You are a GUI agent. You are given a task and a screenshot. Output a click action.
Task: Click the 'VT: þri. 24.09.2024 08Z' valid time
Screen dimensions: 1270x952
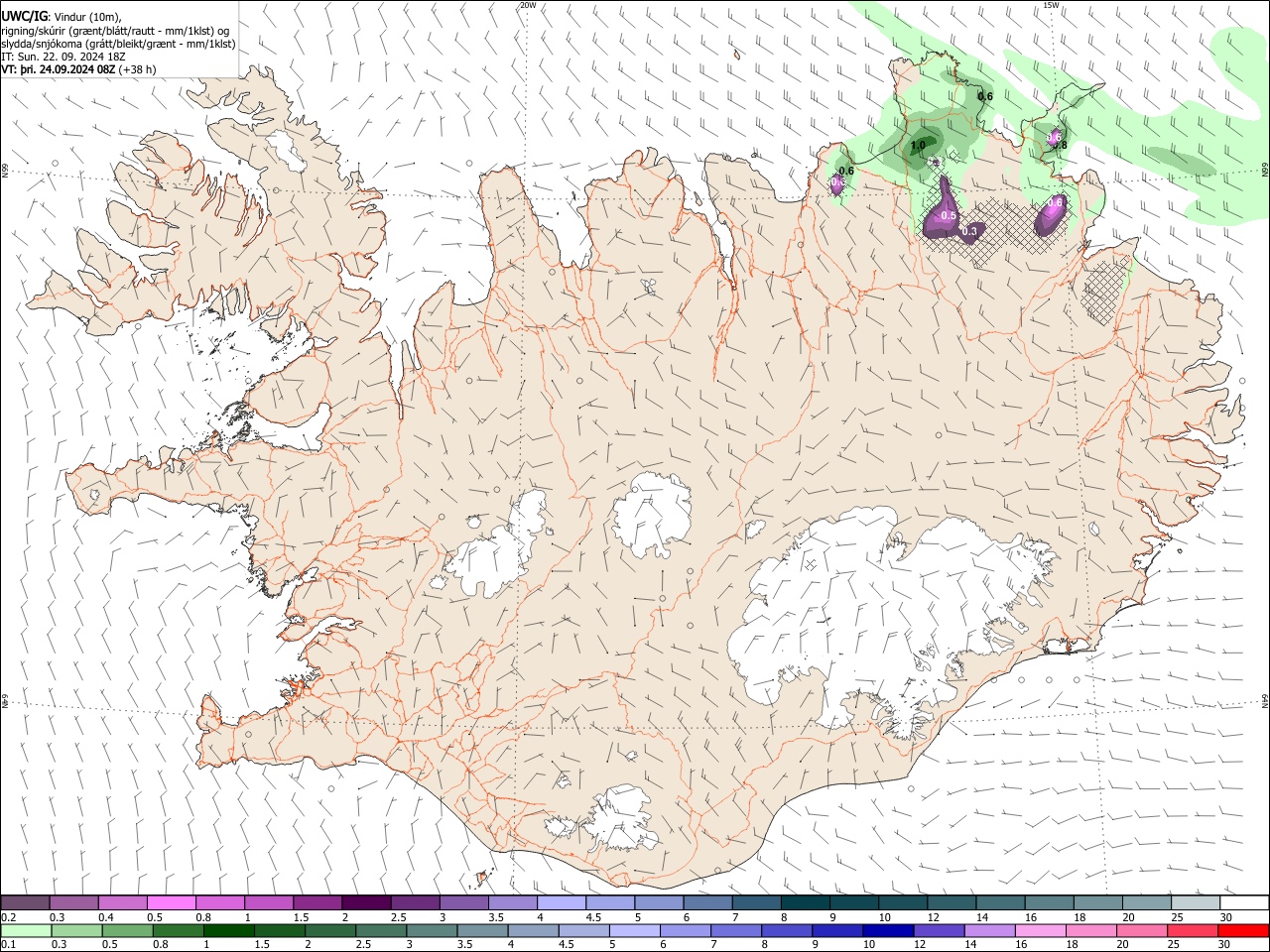coord(59,69)
